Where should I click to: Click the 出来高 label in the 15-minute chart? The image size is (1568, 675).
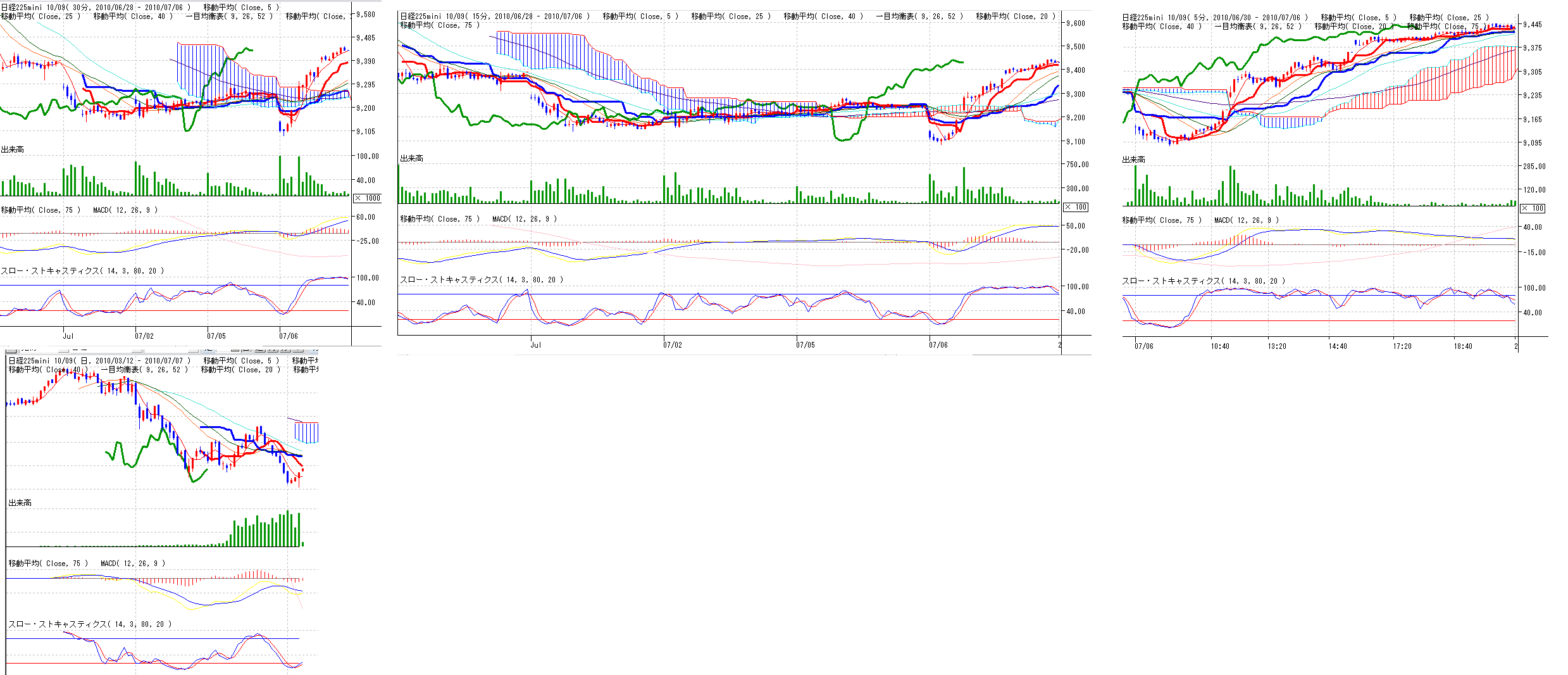[412, 158]
